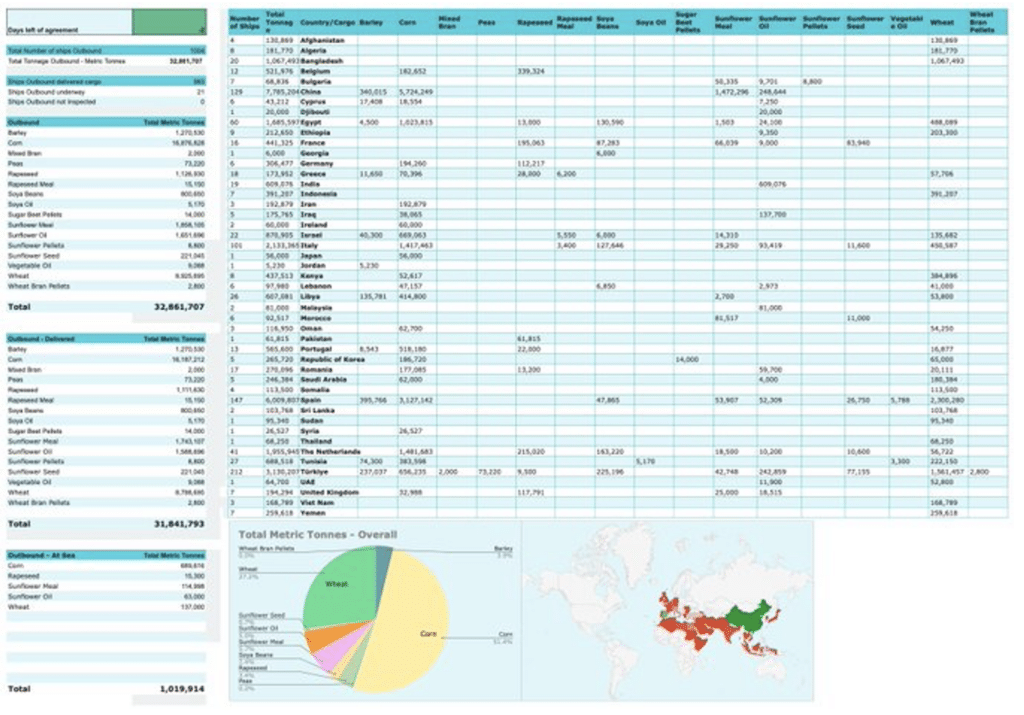Select the Number of Ships column header
The width and height of the screenshot is (1024, 715).
(245, 22)
